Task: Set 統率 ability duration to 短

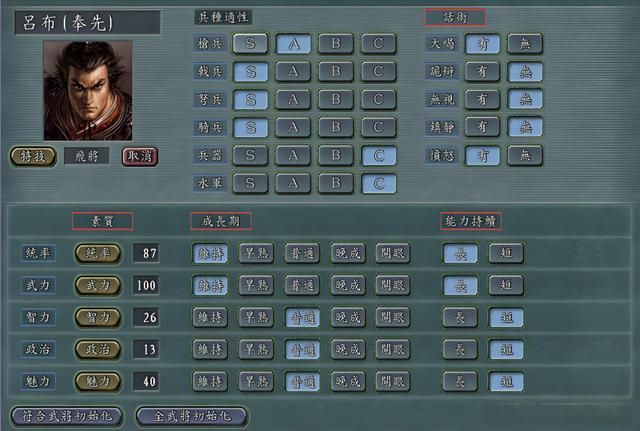Action: tap(505, 254)
